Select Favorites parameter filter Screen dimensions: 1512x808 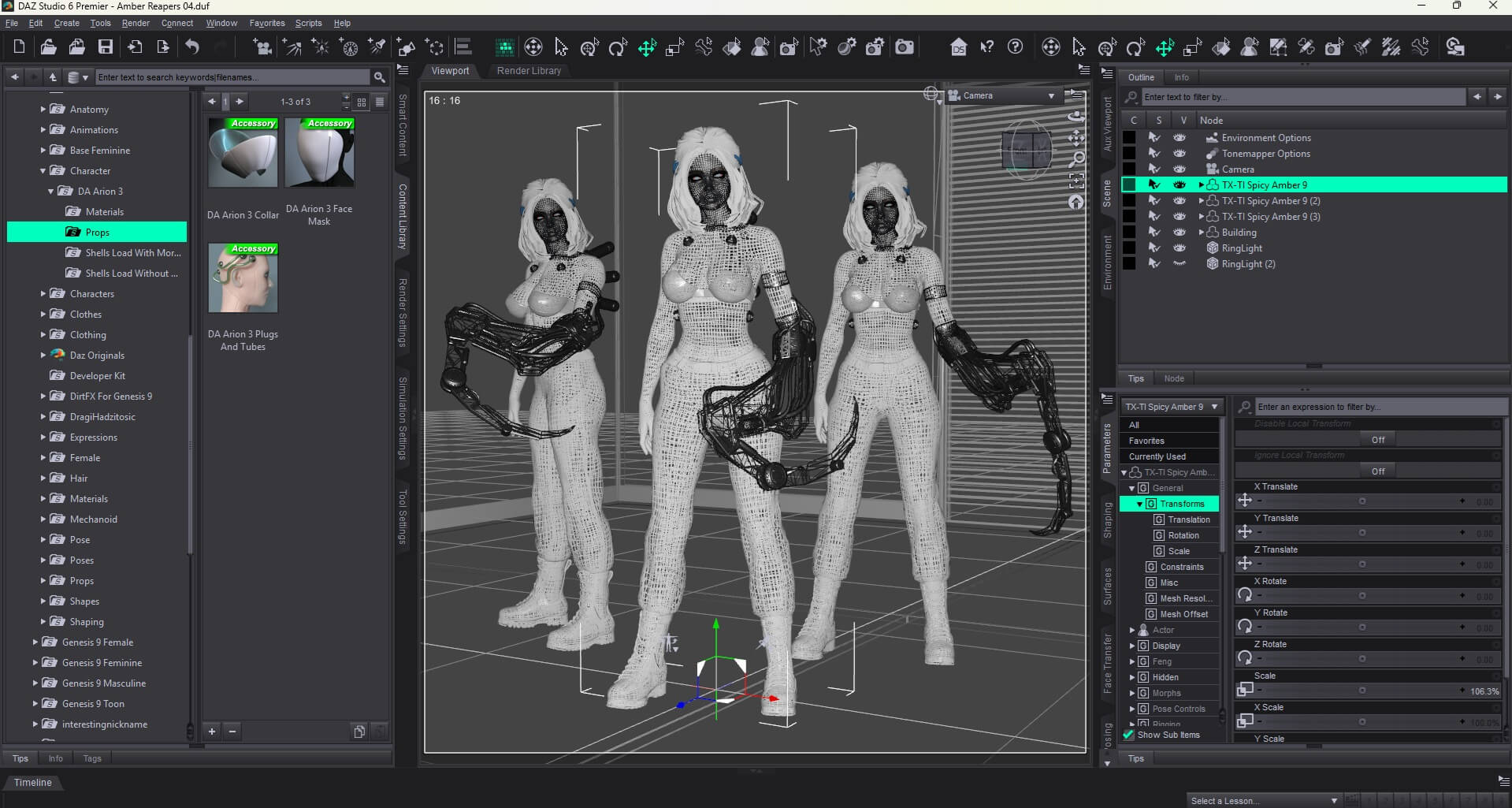pyautogui.click(x=1170, y=441)
